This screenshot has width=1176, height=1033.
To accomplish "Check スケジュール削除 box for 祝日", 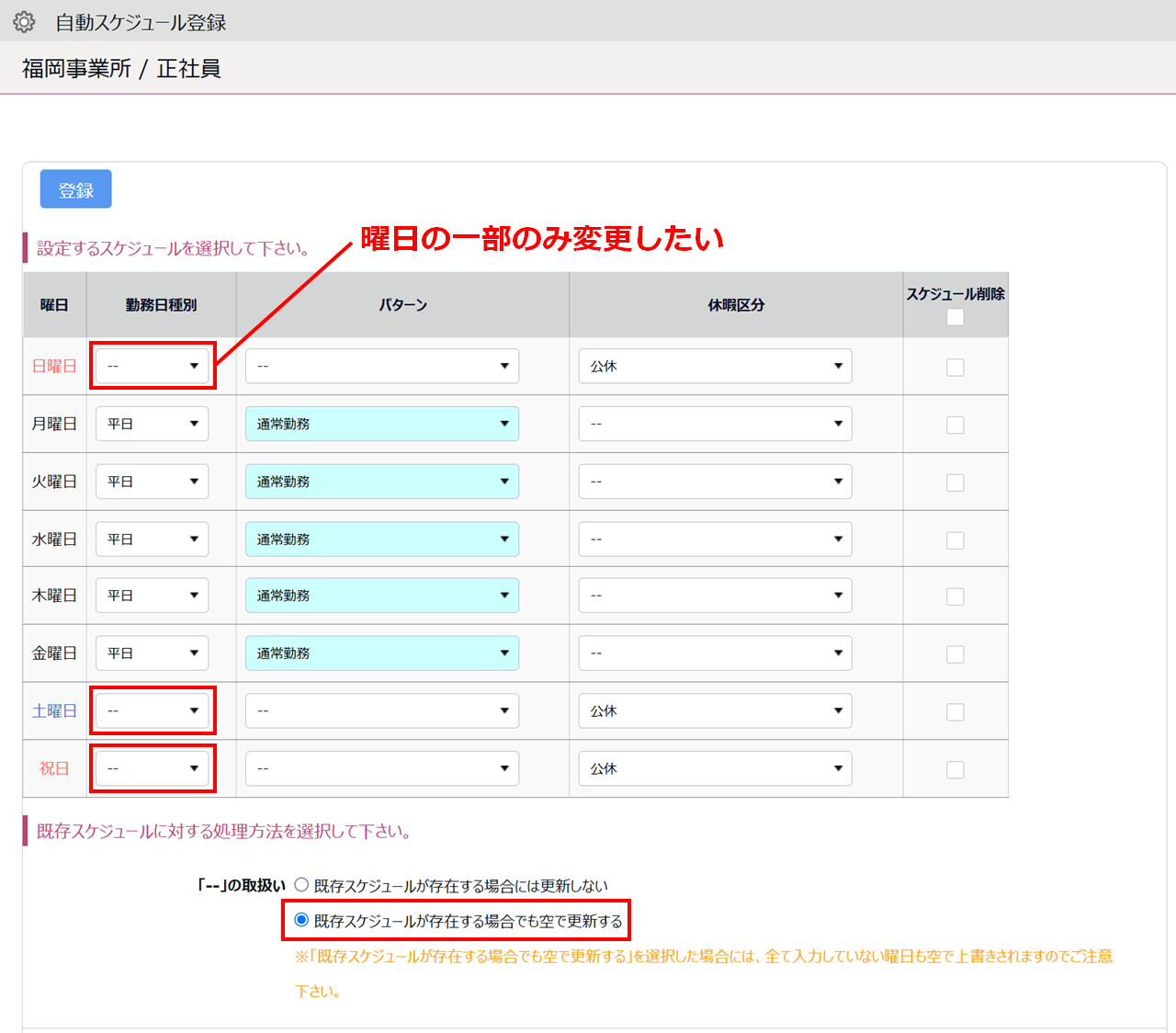I will [955, 770].
